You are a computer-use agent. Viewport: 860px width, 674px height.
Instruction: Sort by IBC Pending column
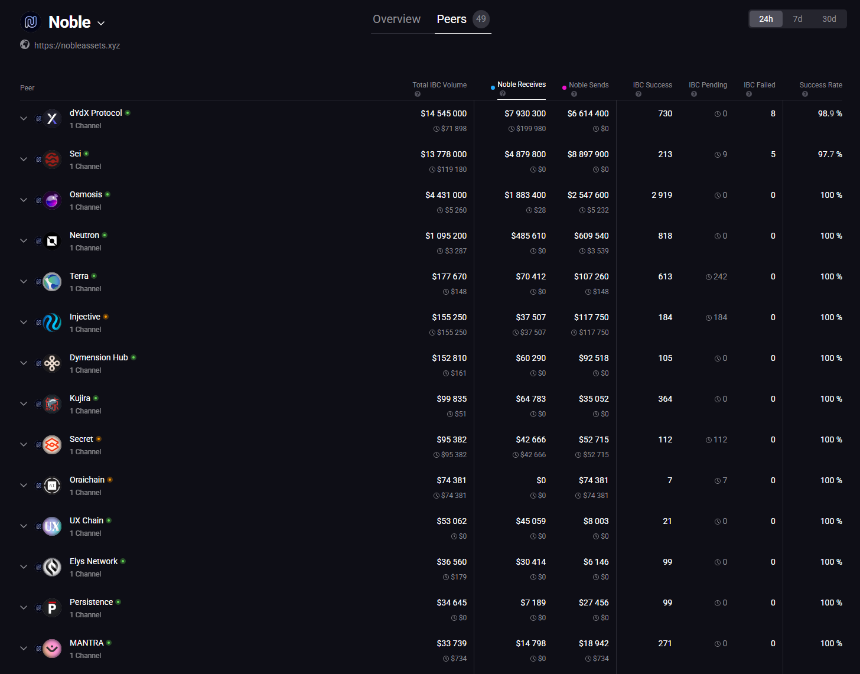tap(708, 85)
